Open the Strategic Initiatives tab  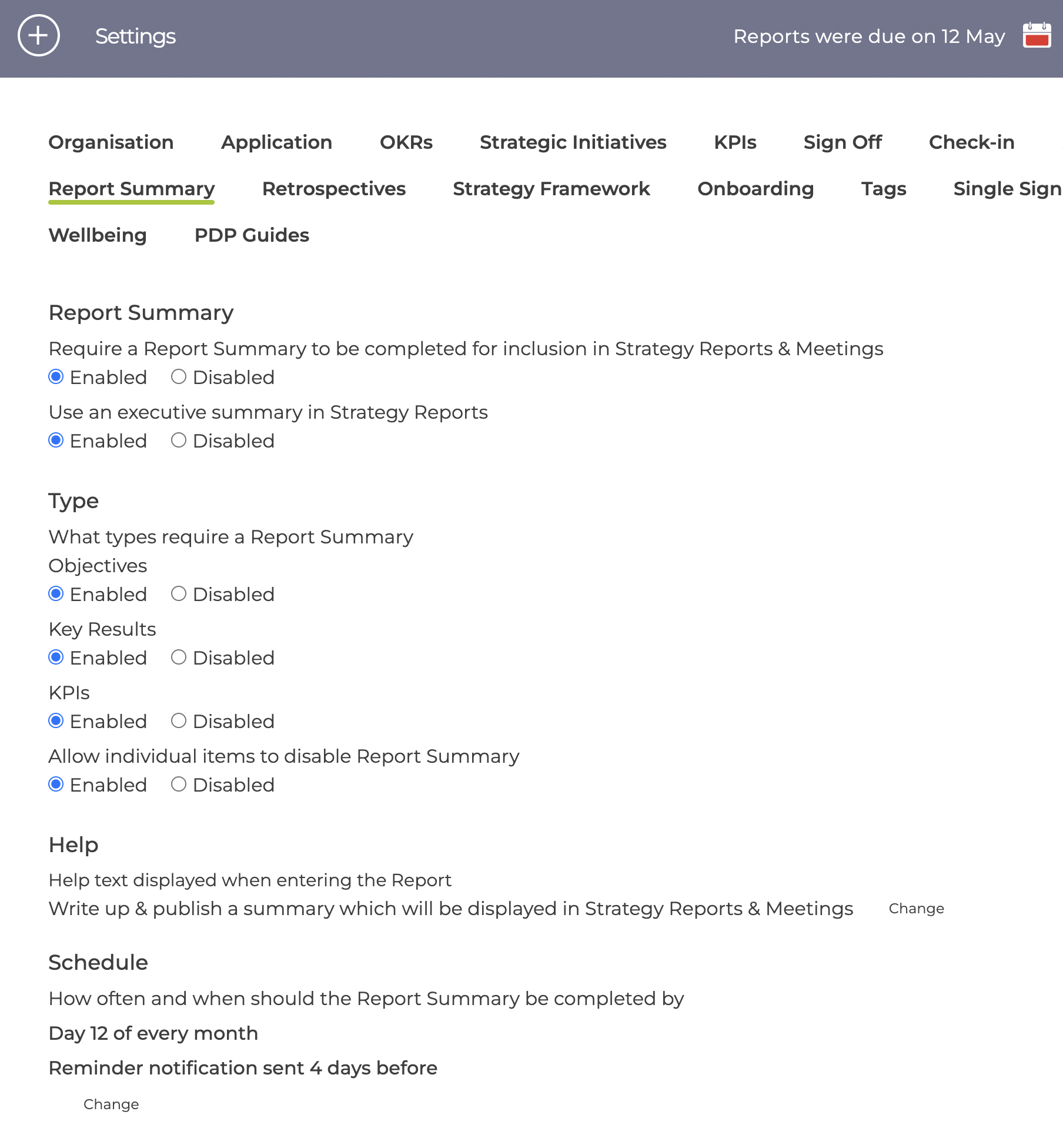(x=573, y=142)
